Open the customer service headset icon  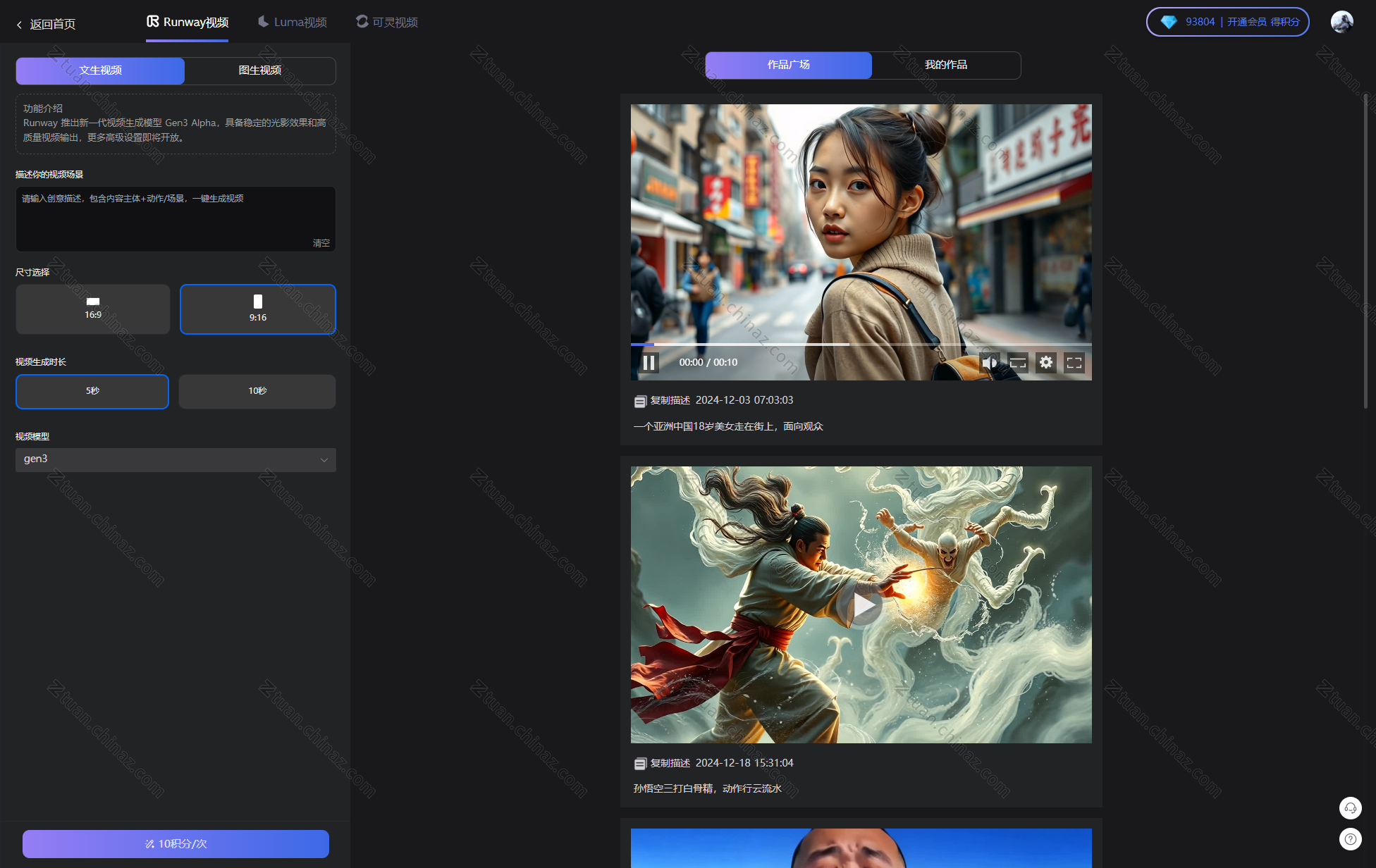click(1350, 808)
